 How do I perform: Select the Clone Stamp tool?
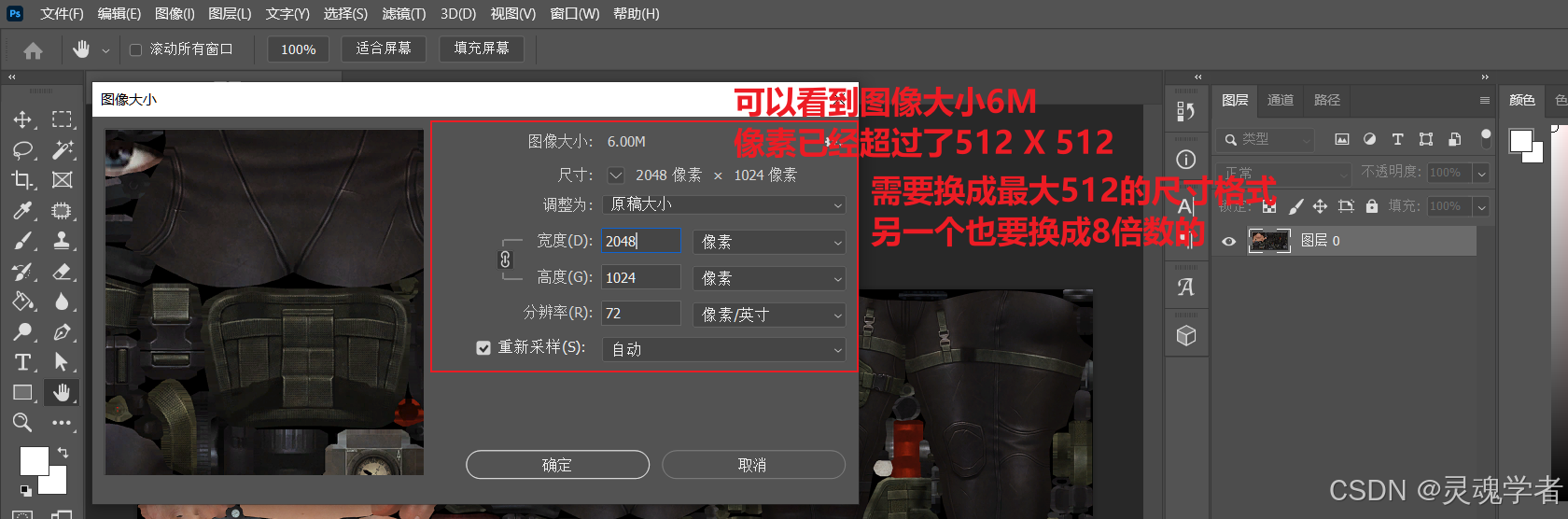[62, 241]
